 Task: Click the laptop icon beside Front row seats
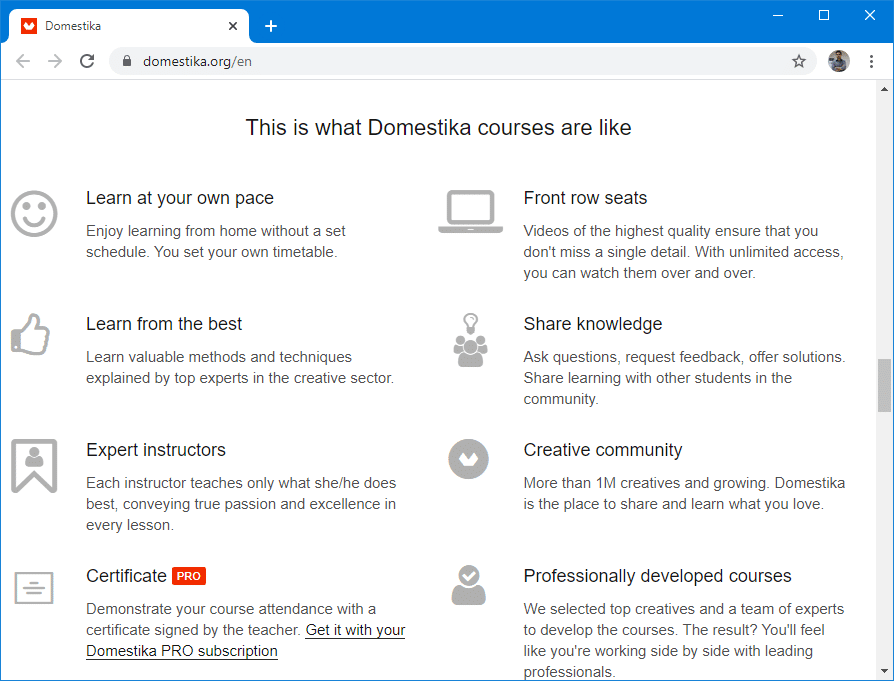pyautogui.click(x=470, y=211)
